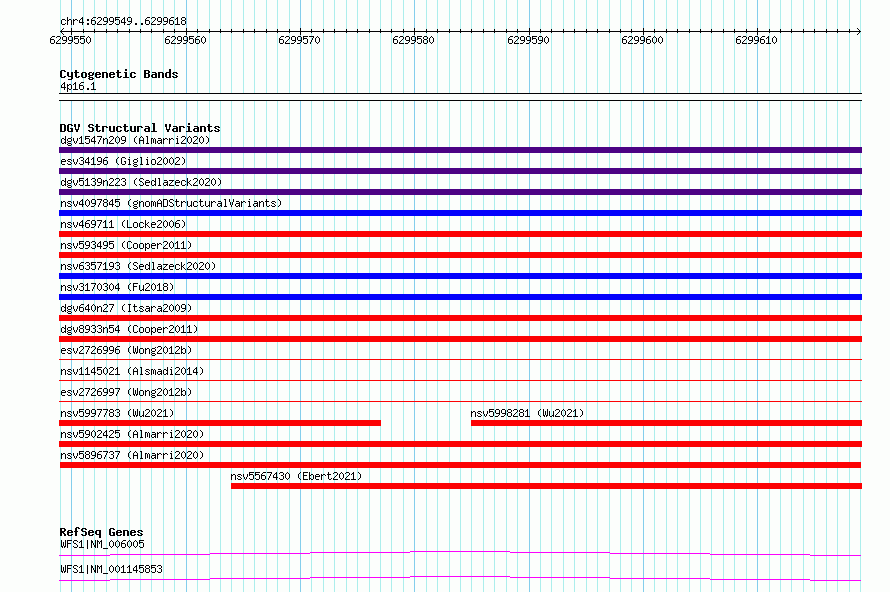Viewport: 890px width, 592px height.
Task: Click ruler position 6299590
Action: click(x=528, y=40)
